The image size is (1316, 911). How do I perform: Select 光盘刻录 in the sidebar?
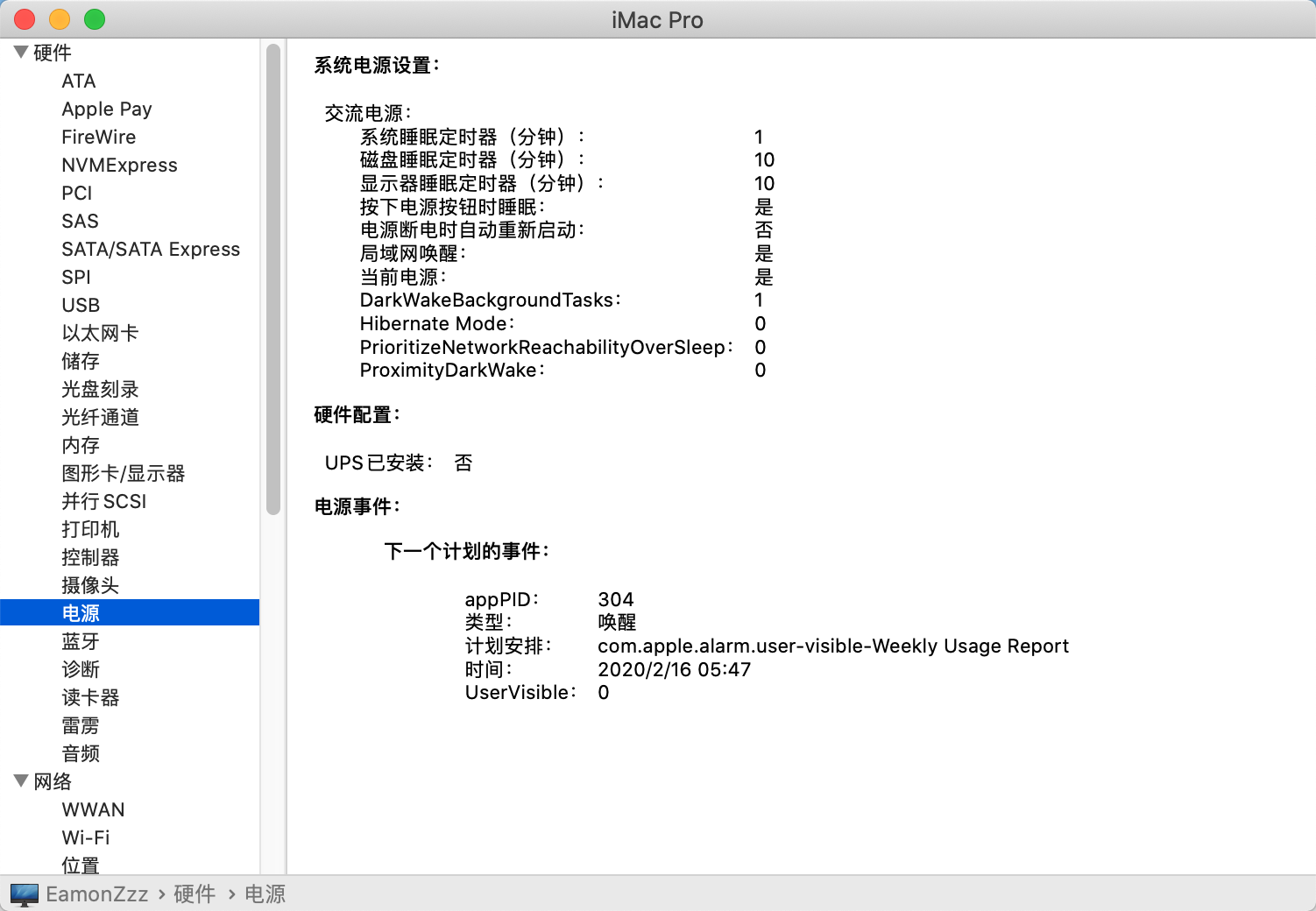100,389
